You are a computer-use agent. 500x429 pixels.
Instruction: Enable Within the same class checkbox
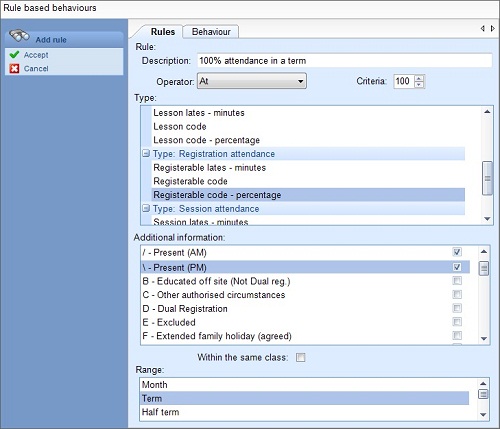pos(300,357)
